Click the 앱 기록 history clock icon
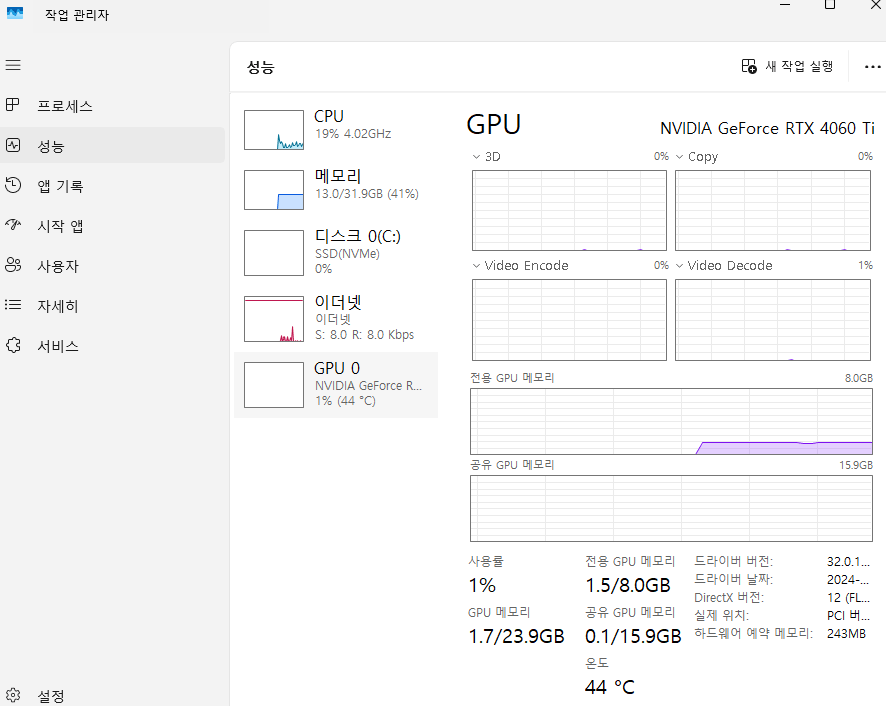The width and height of the screenshot is (886, 706). [13, 185]
